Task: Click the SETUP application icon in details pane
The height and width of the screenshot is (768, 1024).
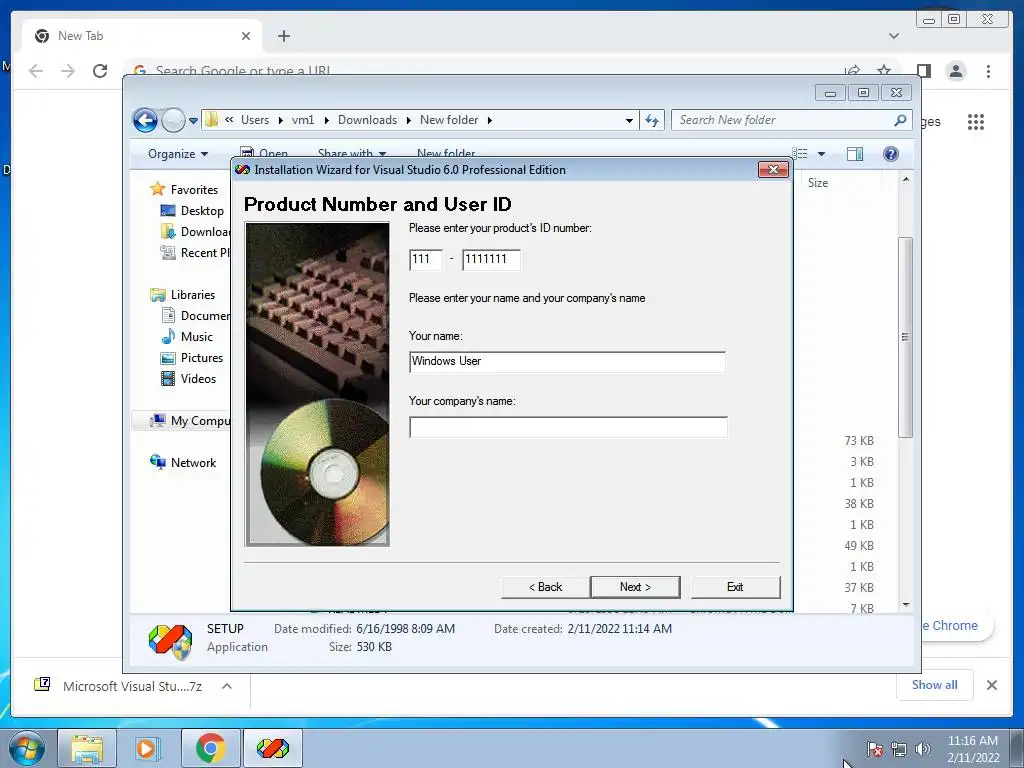Action: [170, 641]
